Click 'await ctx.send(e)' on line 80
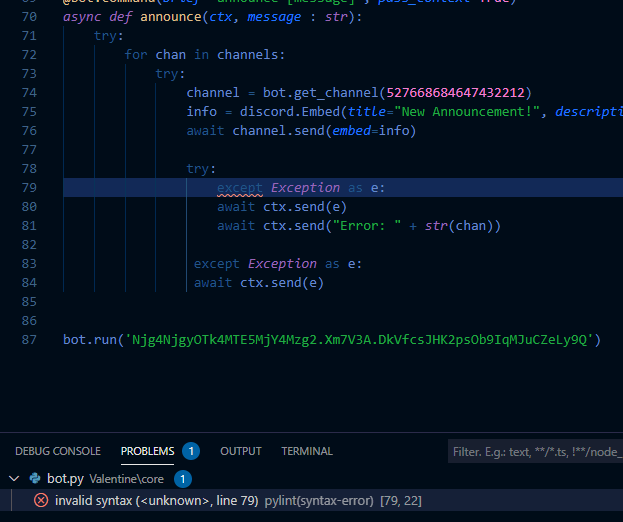 pos(282,207)
